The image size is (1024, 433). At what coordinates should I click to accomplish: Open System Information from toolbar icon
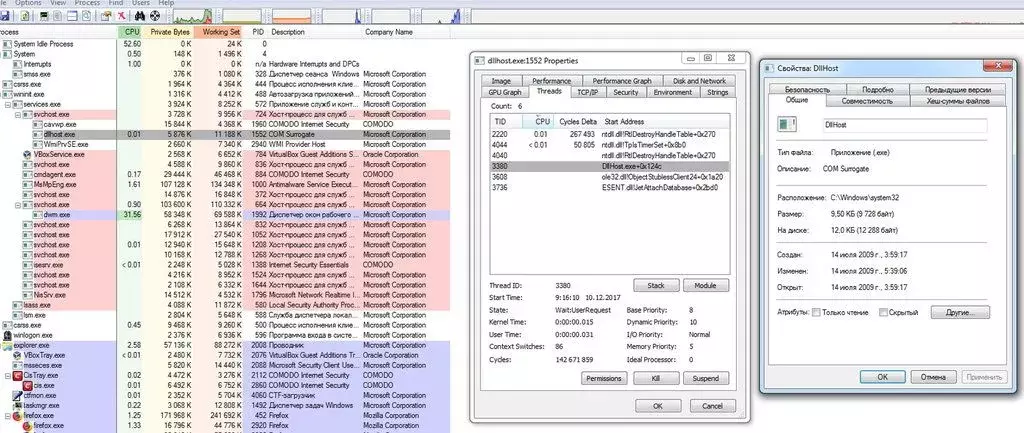(x=44, y=16)
